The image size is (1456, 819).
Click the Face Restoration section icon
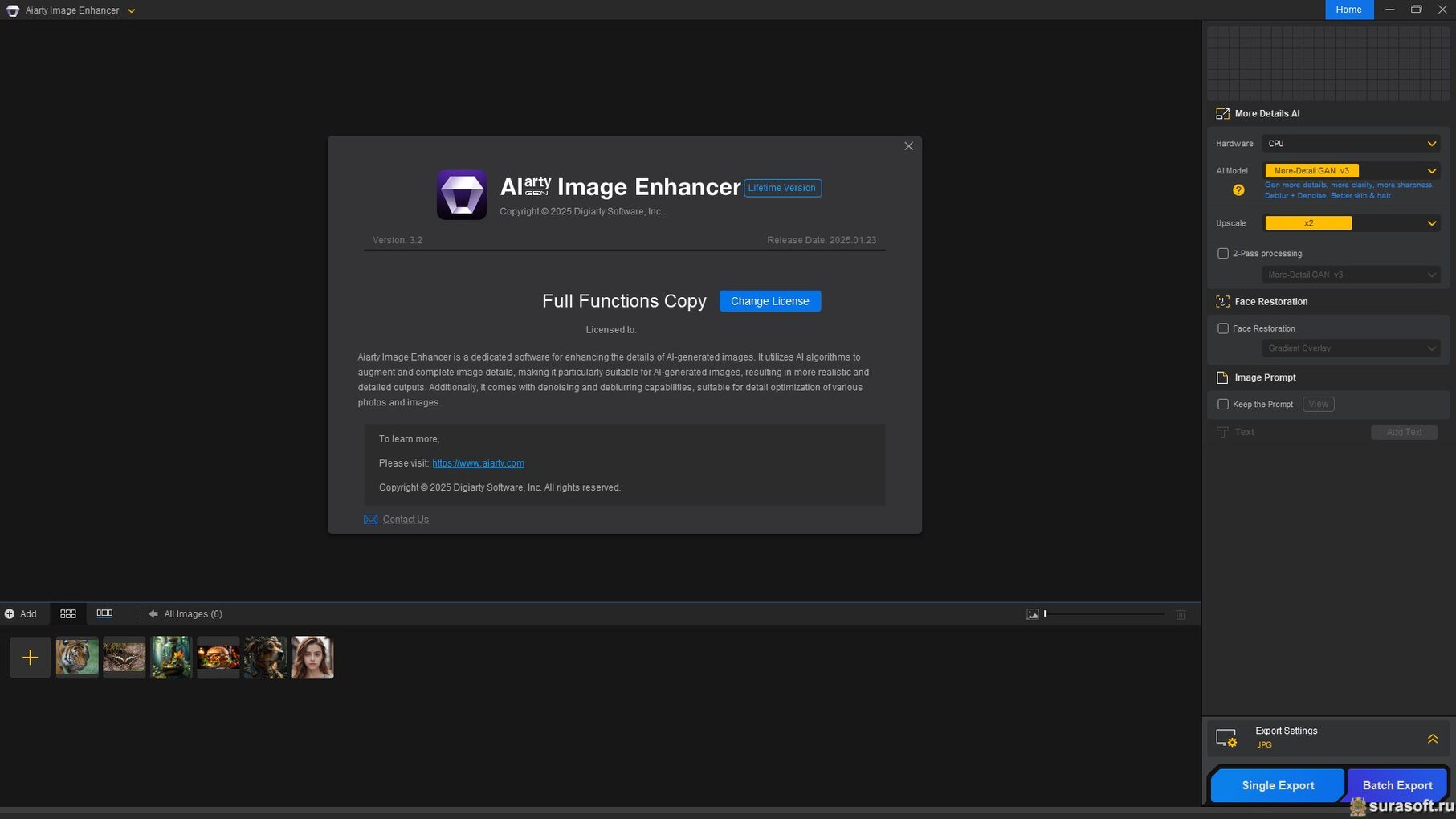(x=1222, y=302)
